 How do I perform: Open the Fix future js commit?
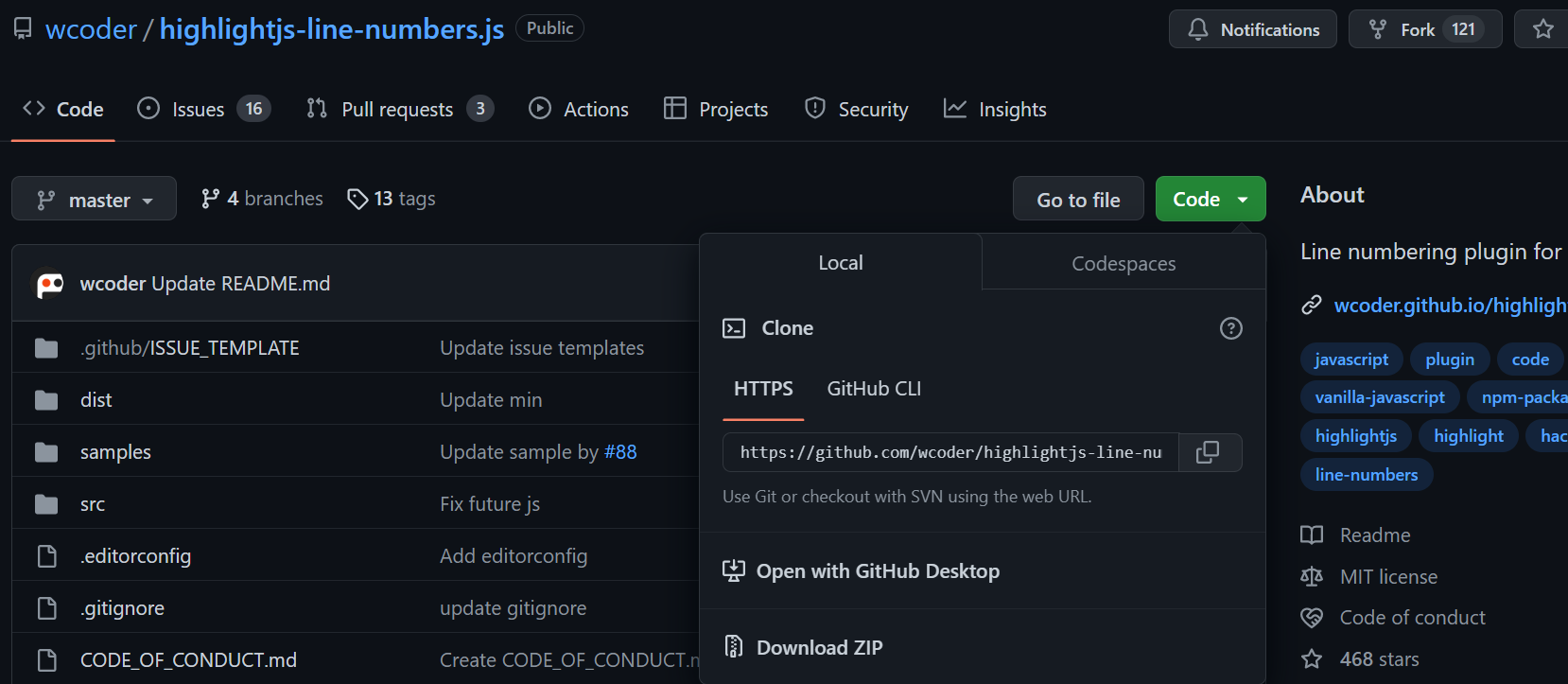[x=490, y=504]
